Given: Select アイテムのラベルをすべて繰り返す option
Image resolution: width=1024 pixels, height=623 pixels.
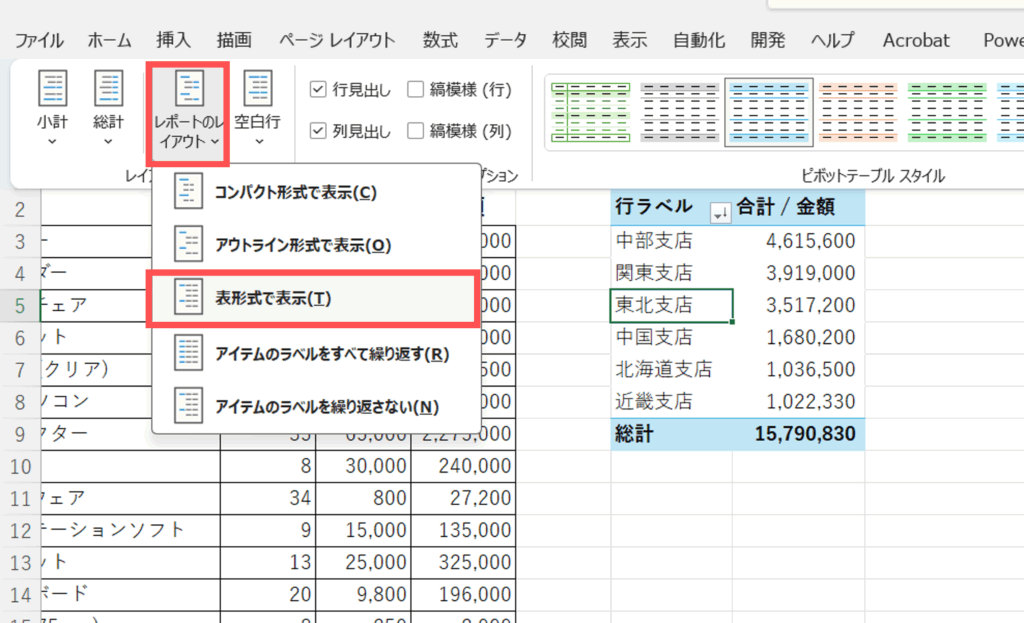Looking at the screenshot, I should (332, 353).
